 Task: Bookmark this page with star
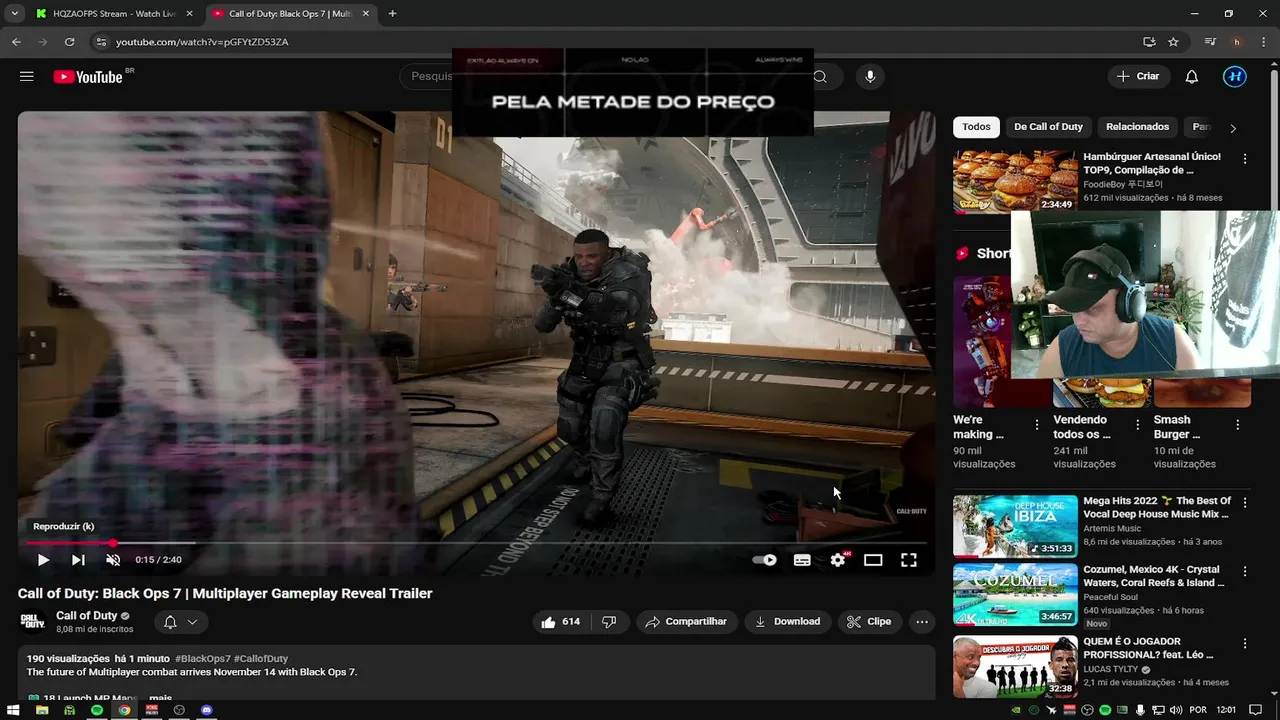(x=1173, y=42)
